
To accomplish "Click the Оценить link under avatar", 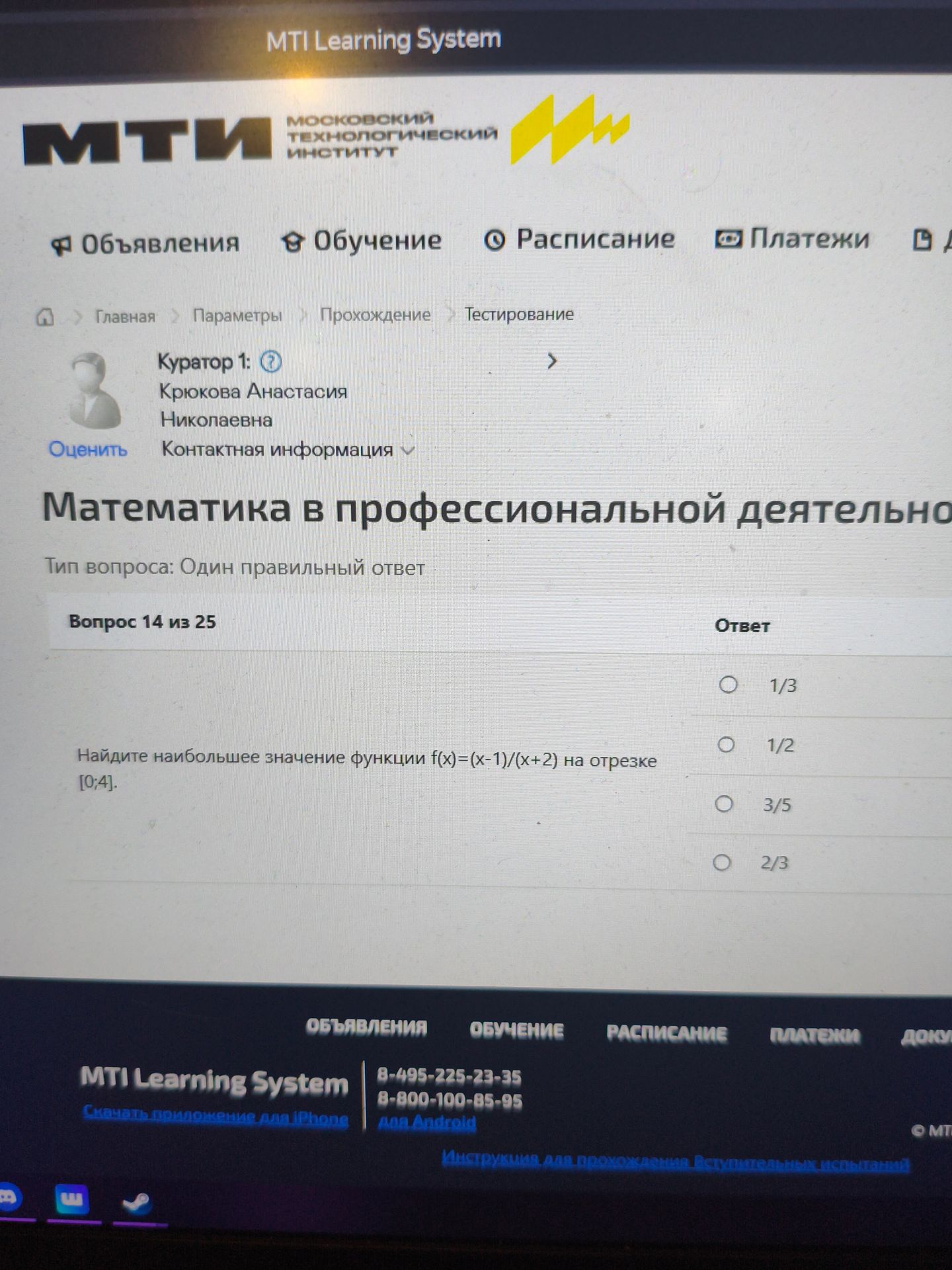I will (88, 449).
